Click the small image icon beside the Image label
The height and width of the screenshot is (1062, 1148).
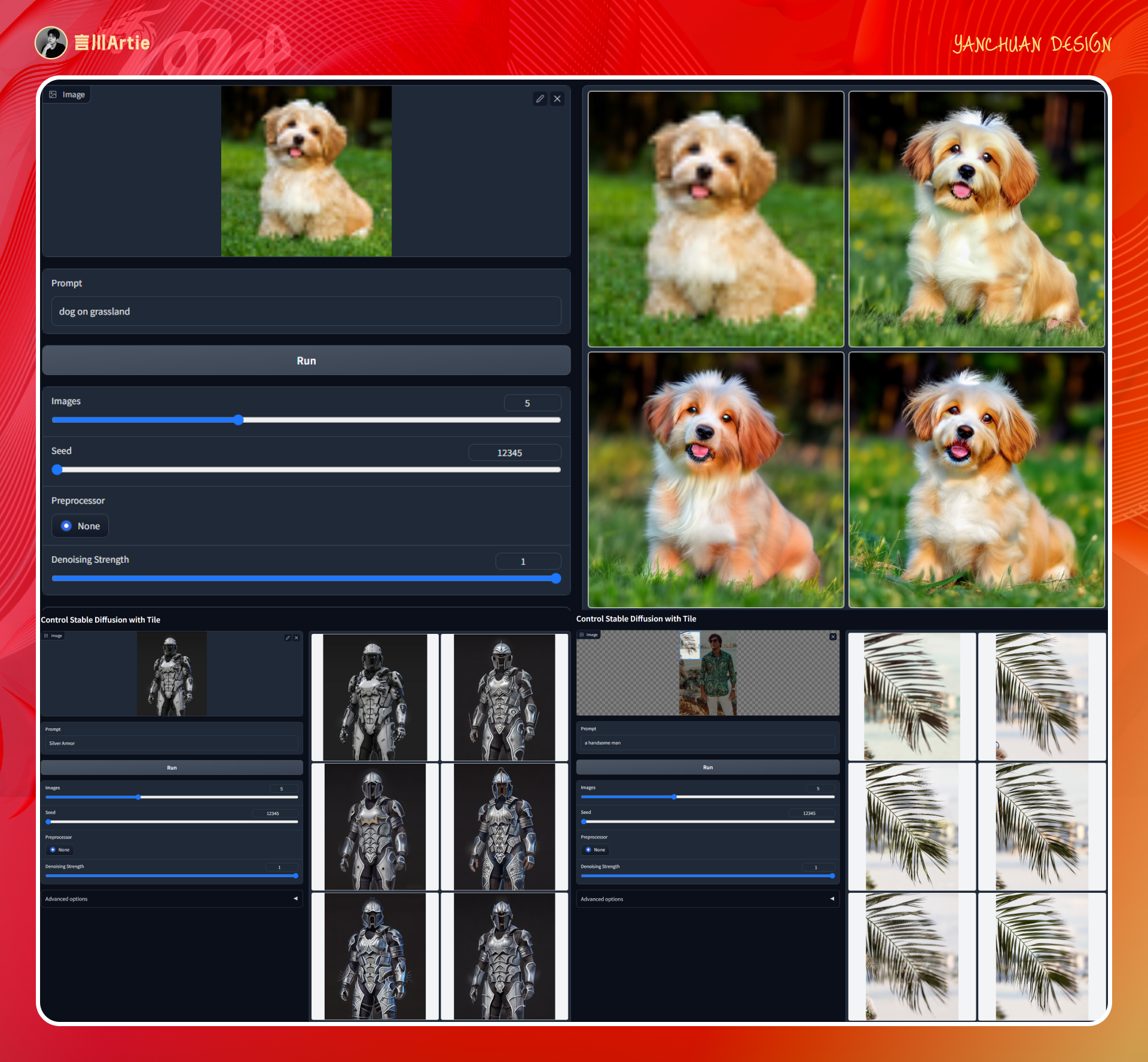pyautogui.click(x=54, y=94)
